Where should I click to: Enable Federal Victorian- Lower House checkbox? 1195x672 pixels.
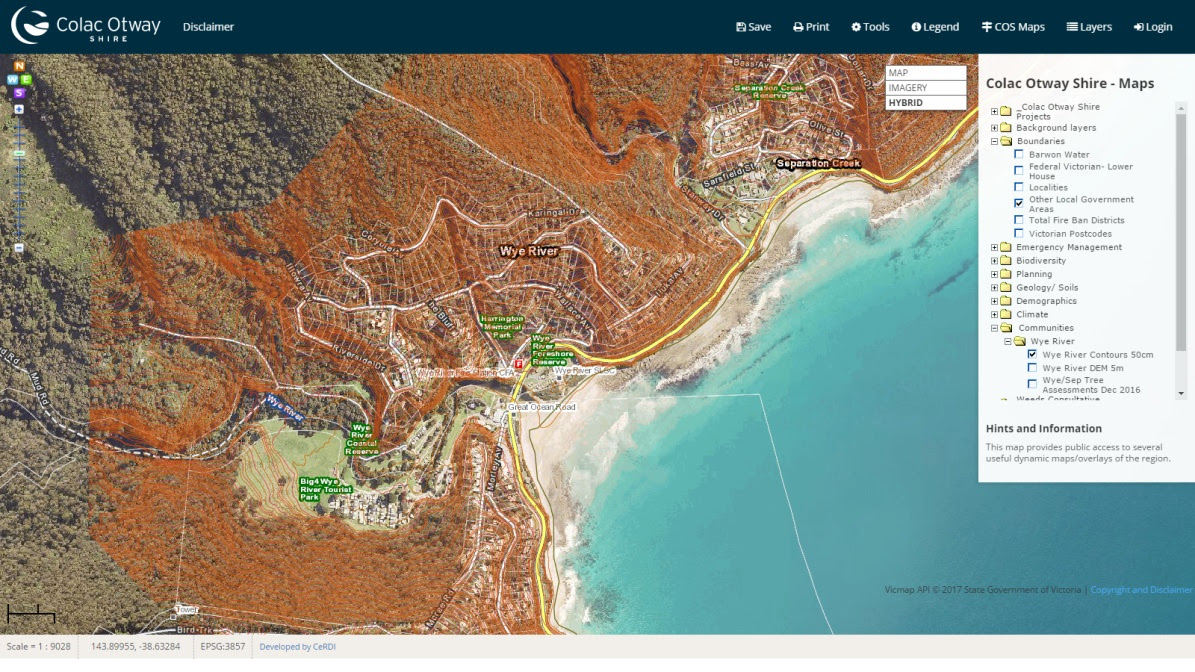coord(1019,171)
